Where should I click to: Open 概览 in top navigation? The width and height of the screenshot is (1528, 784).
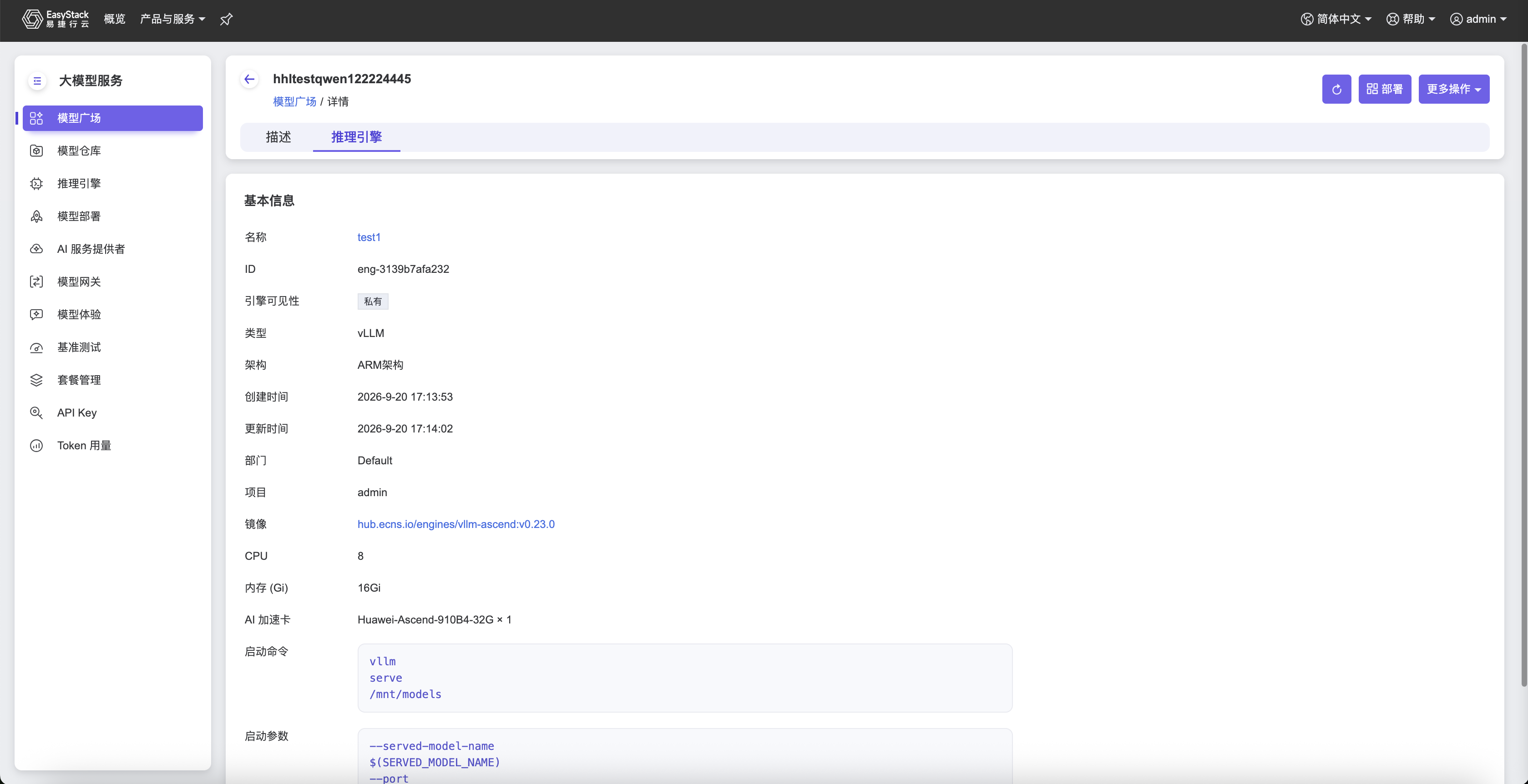(x=115, y=19)
